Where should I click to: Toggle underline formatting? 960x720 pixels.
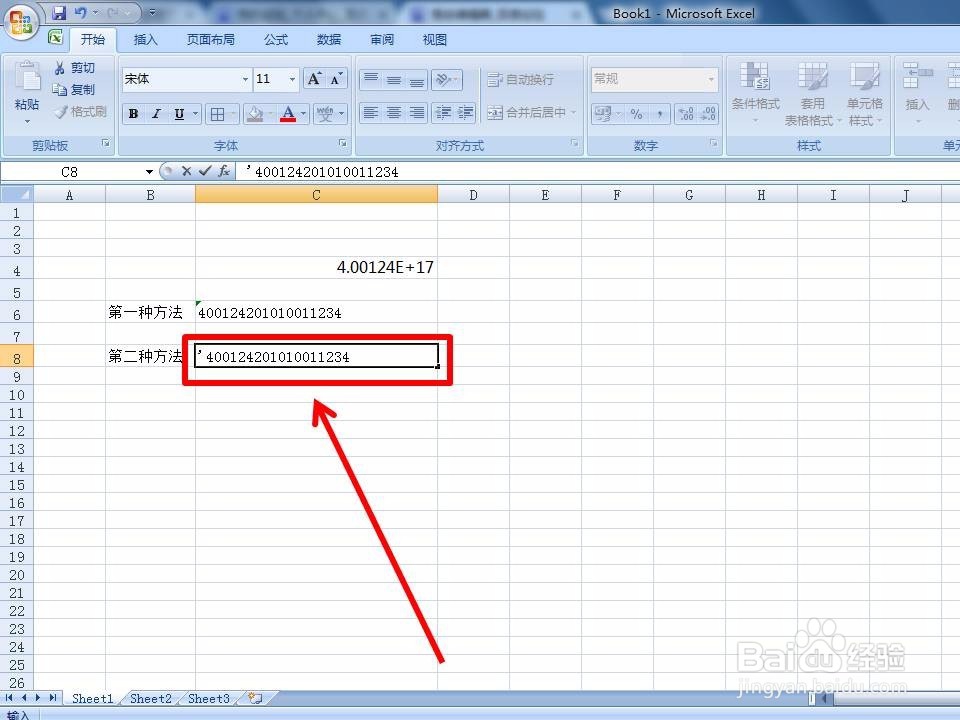[179, 114]
